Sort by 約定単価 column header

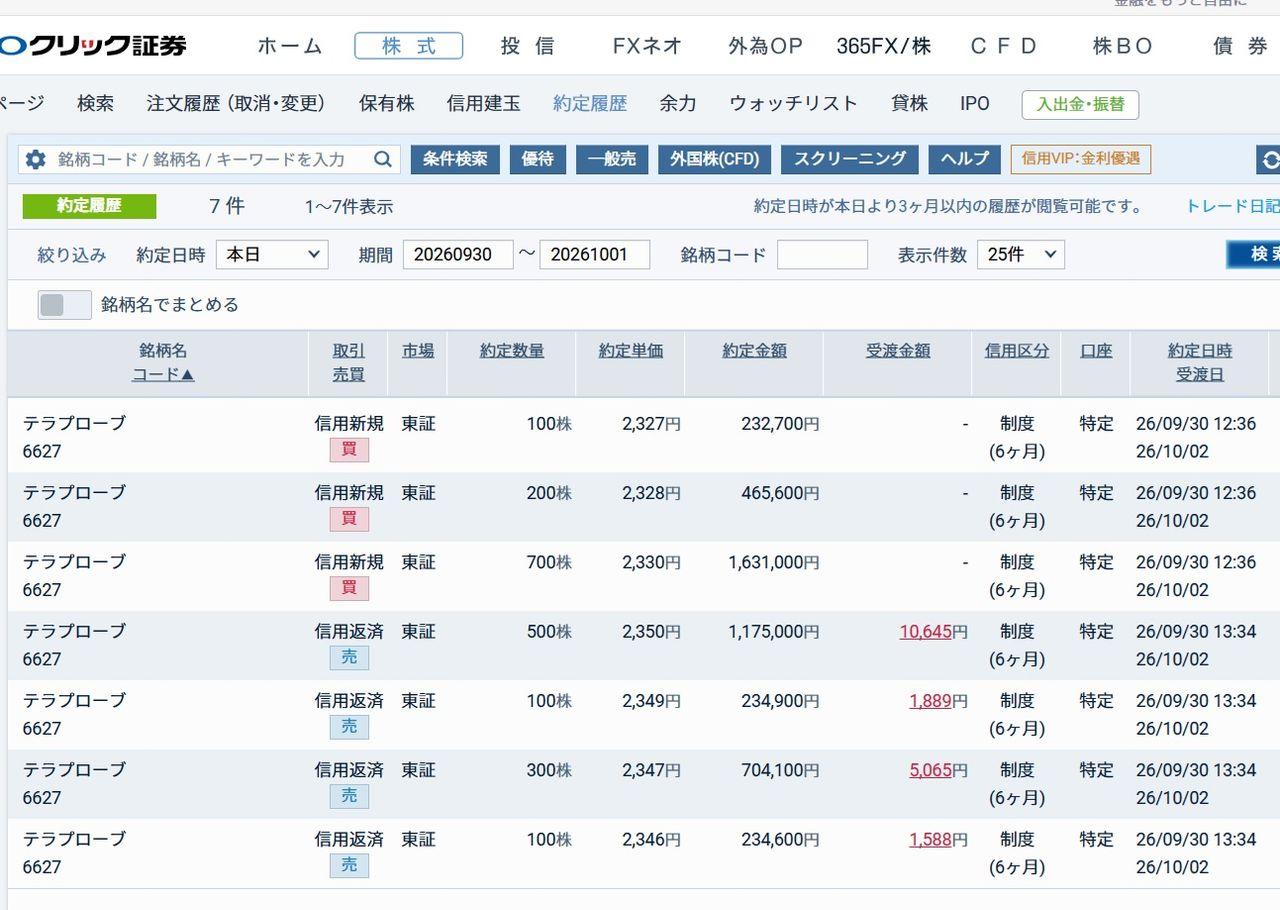(631, 351)
